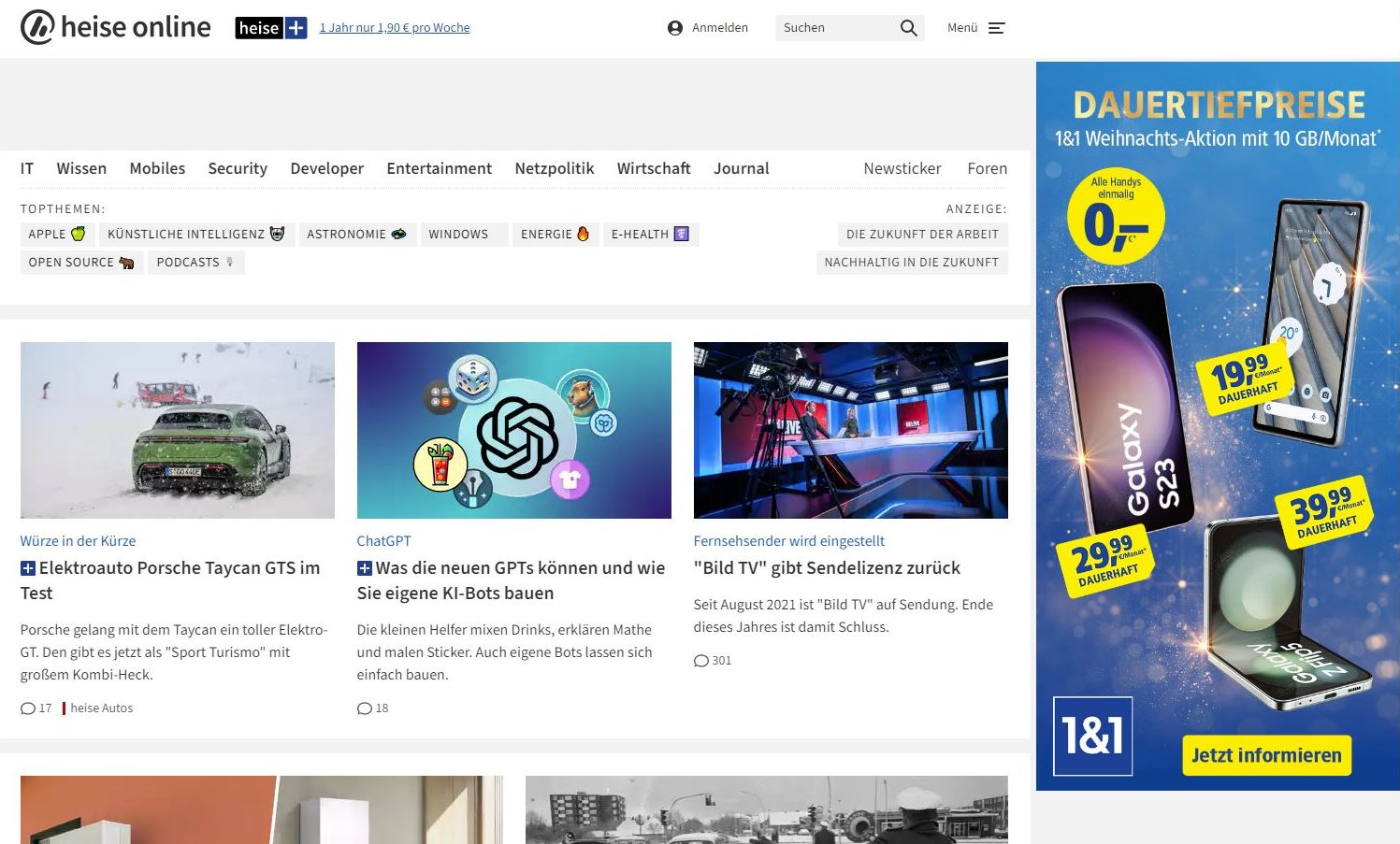1400x844 pixels.
Task: Click the heise Autos source link
Action: pos(101,708)
